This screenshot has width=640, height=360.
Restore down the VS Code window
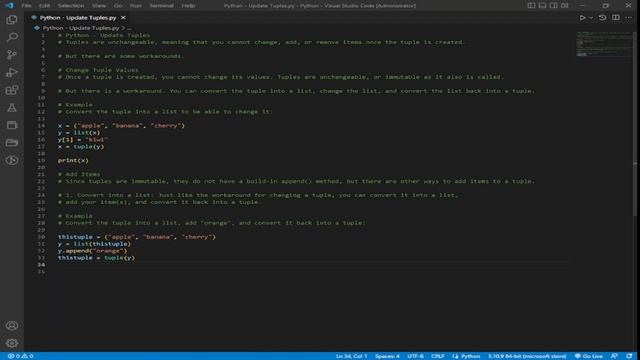tap(605, 6)
